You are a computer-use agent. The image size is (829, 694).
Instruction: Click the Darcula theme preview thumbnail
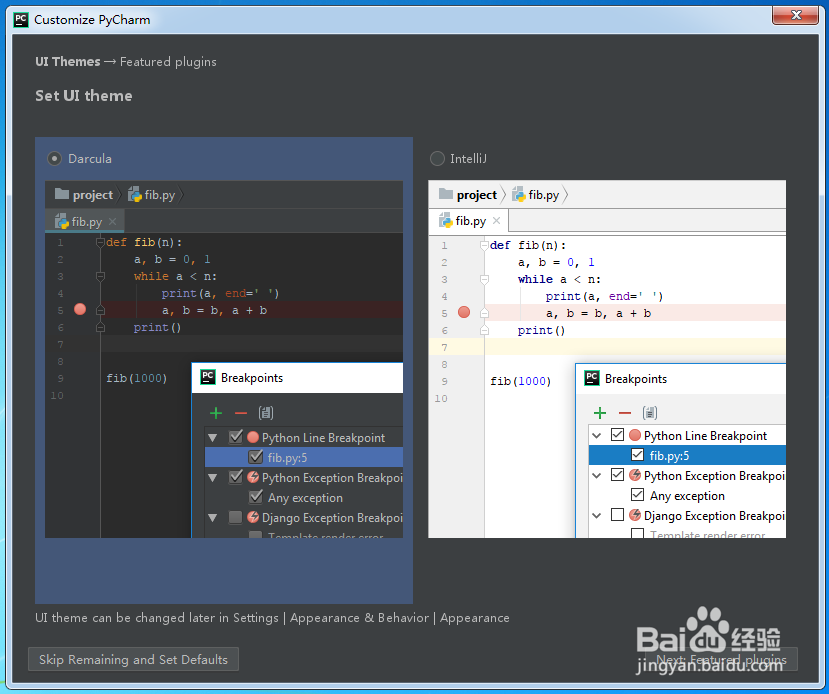pos(224,359)
